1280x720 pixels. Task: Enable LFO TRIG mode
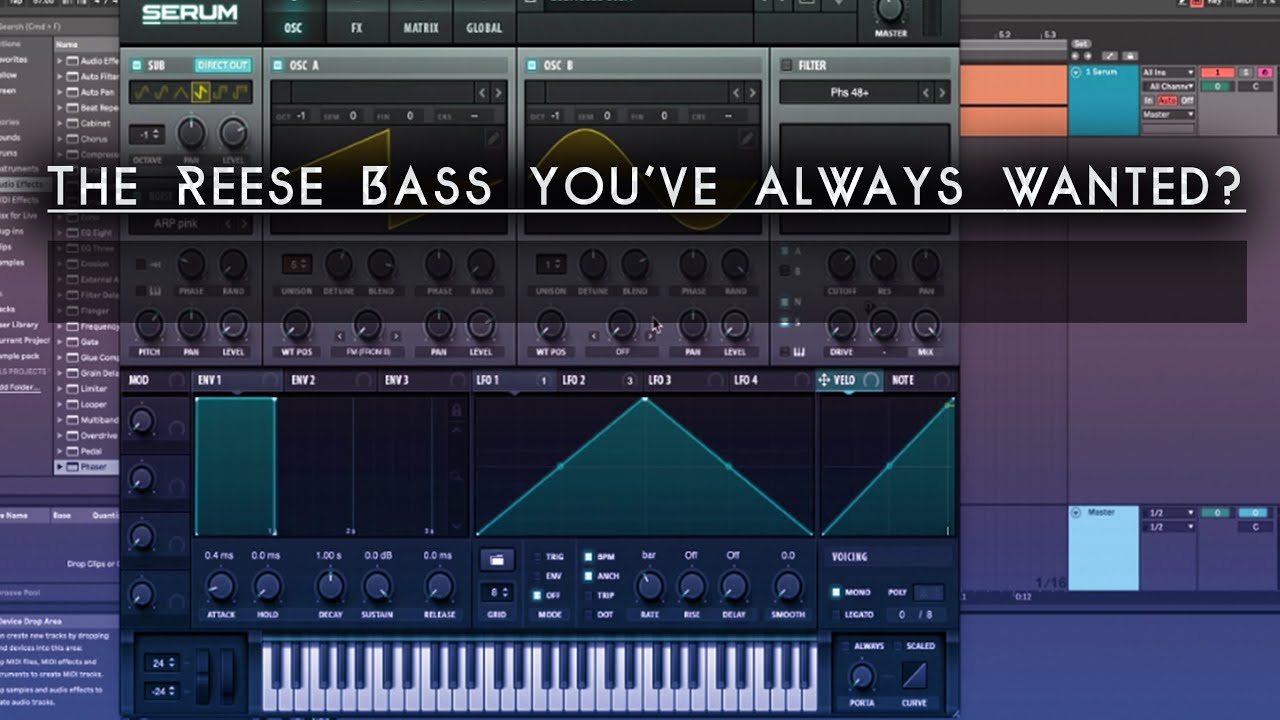pyautogui.click(x=537, y=557)
